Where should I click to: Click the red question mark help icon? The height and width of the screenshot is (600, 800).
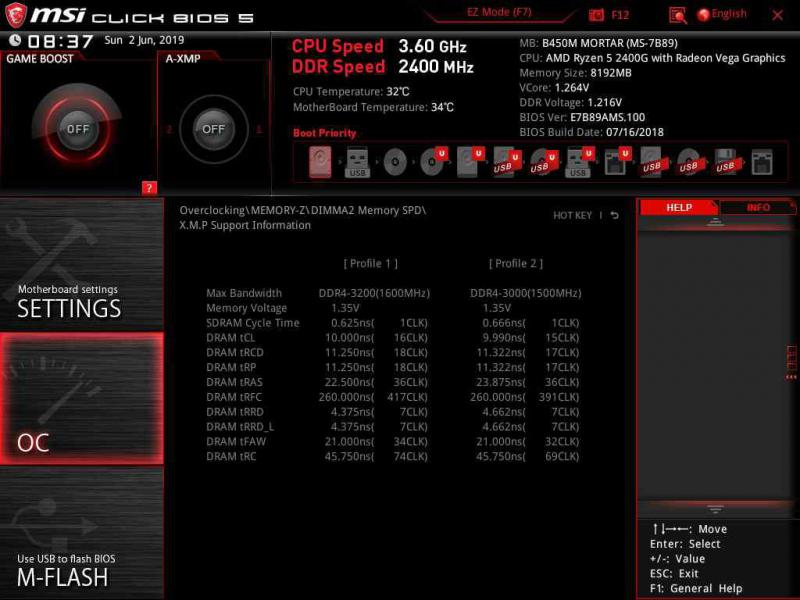149,187
